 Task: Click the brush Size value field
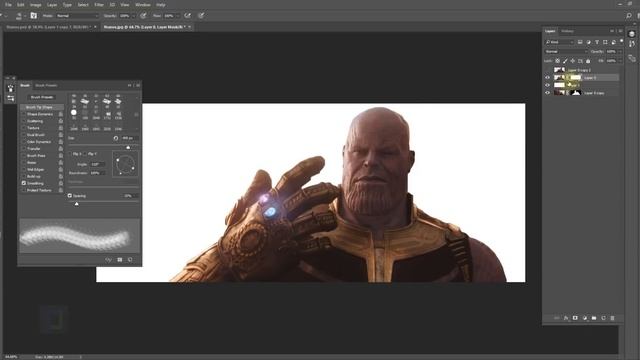click(130, 138)
